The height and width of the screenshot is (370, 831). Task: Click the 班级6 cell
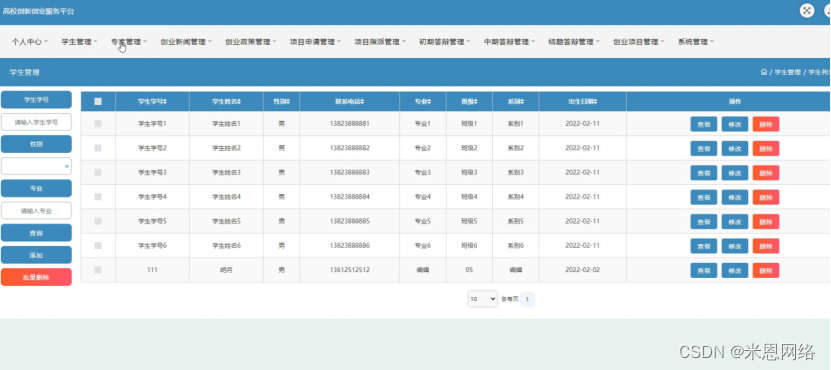coord(469,245)
